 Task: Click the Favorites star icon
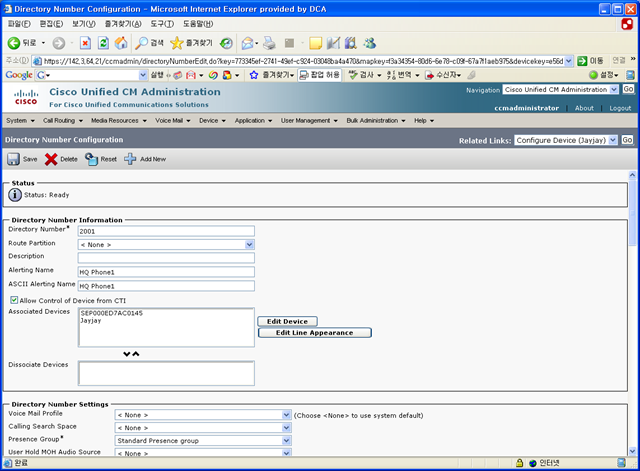[x=177, y=43]
